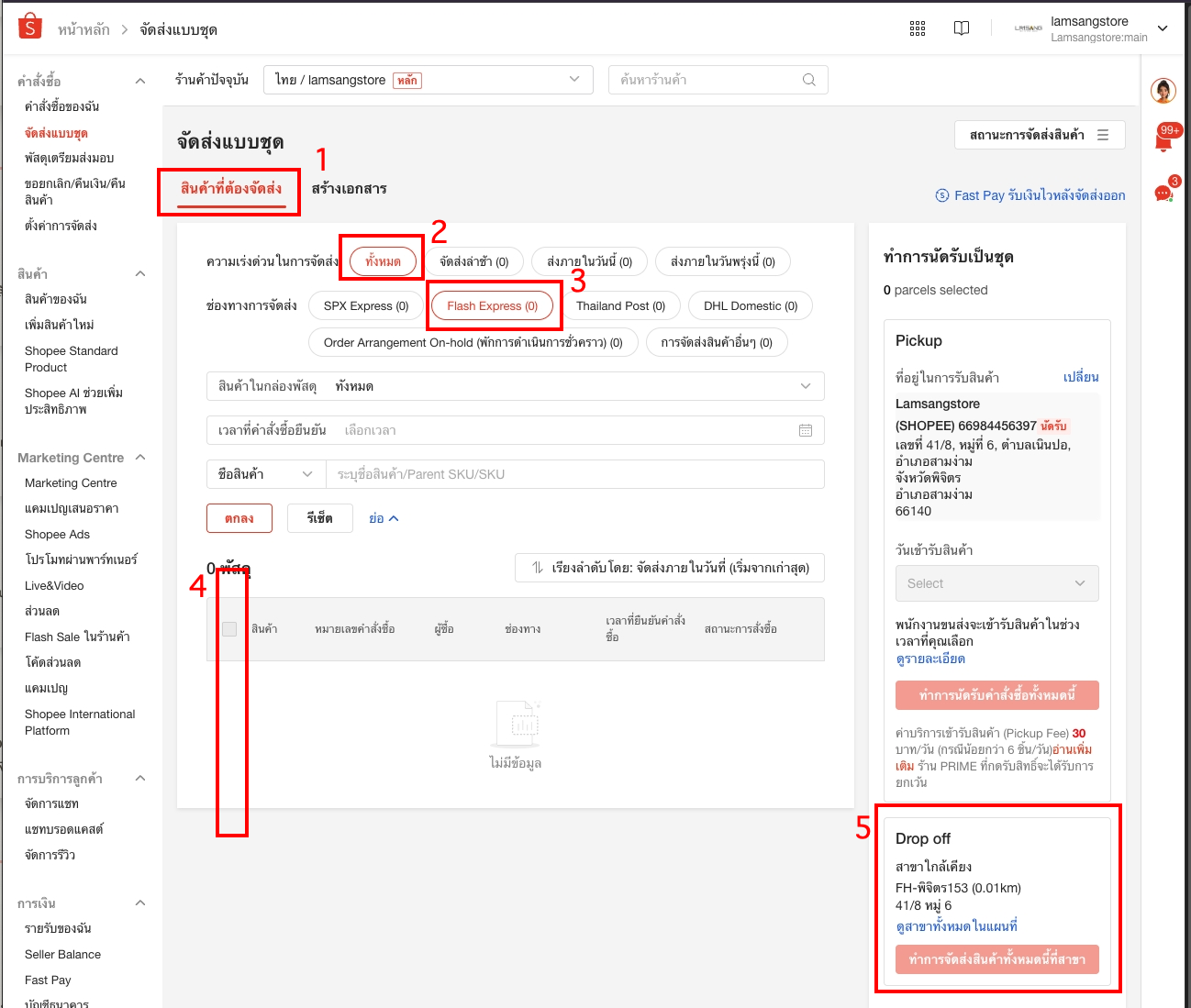Open Shopee International Platform in sidebar
The width and height of the screenshot is (1191, 1008).
pyautogui.click(x=80, y=722)
